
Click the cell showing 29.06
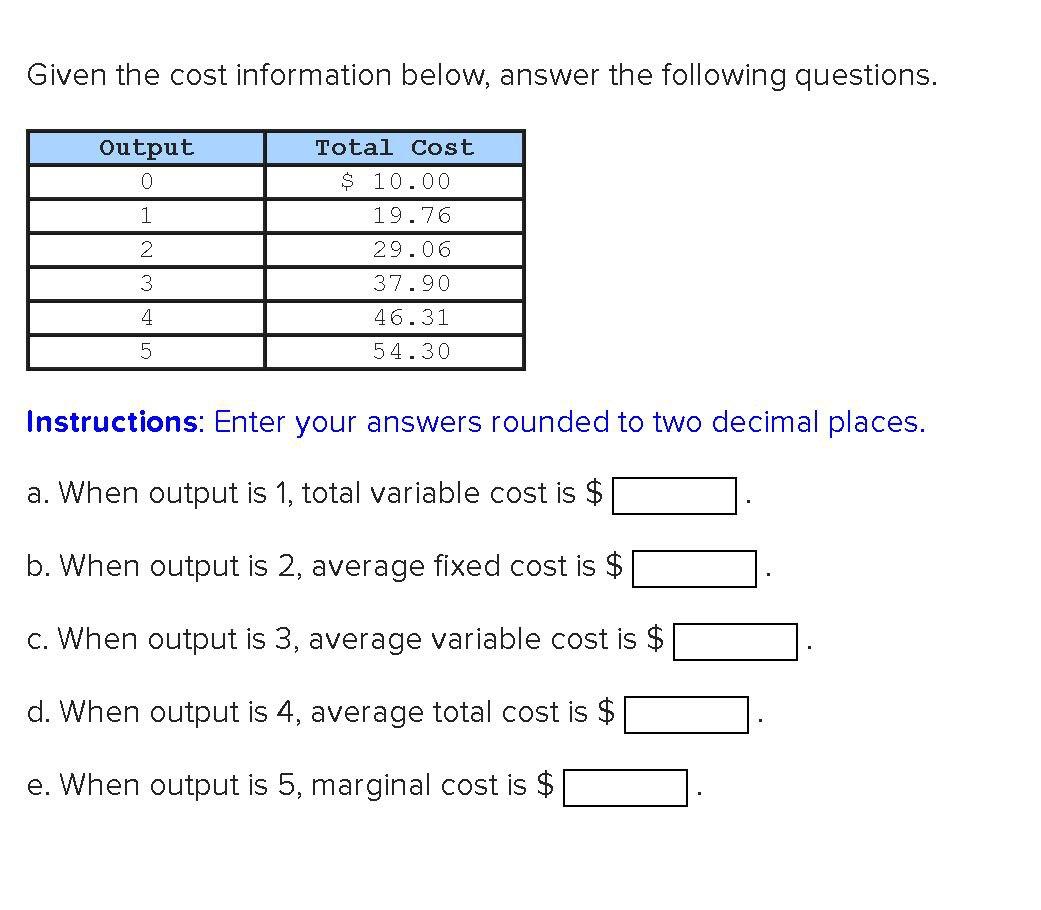[395, 249]
